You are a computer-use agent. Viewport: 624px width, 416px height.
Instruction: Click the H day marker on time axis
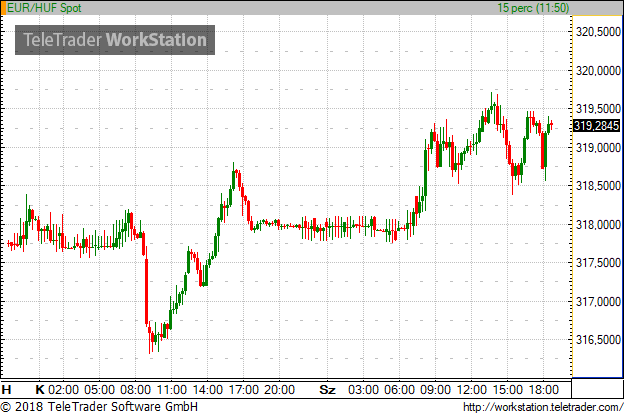(x=6, y=389)
